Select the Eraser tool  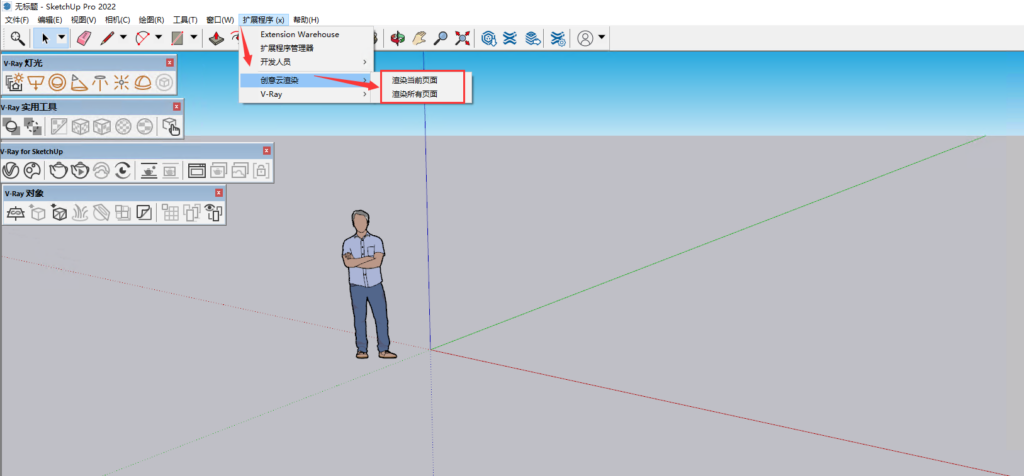pyautogui.click(x=84, y=38)
